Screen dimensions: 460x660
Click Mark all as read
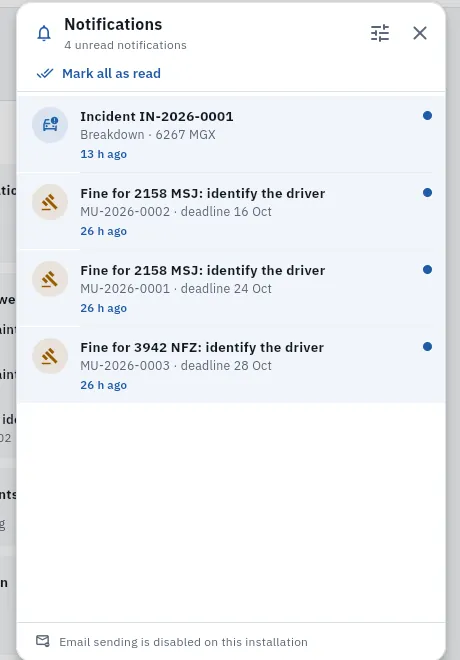click(98, 74)
